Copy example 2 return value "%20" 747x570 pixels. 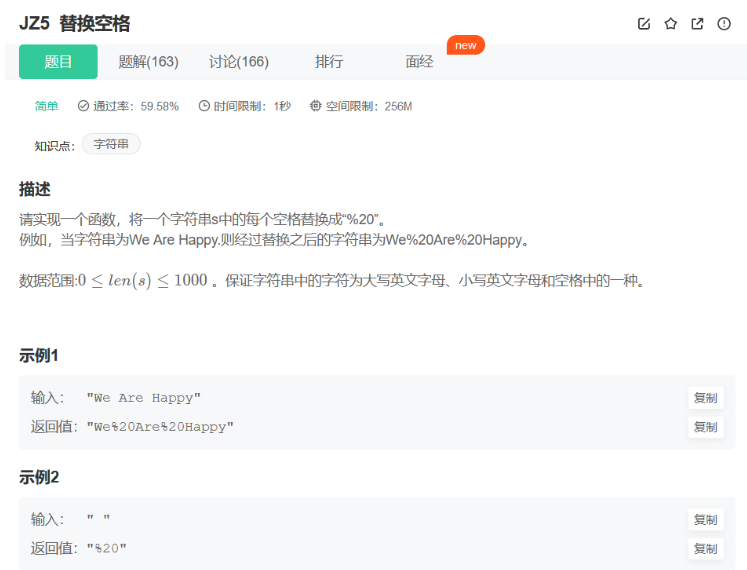click(x=706, y=549)
